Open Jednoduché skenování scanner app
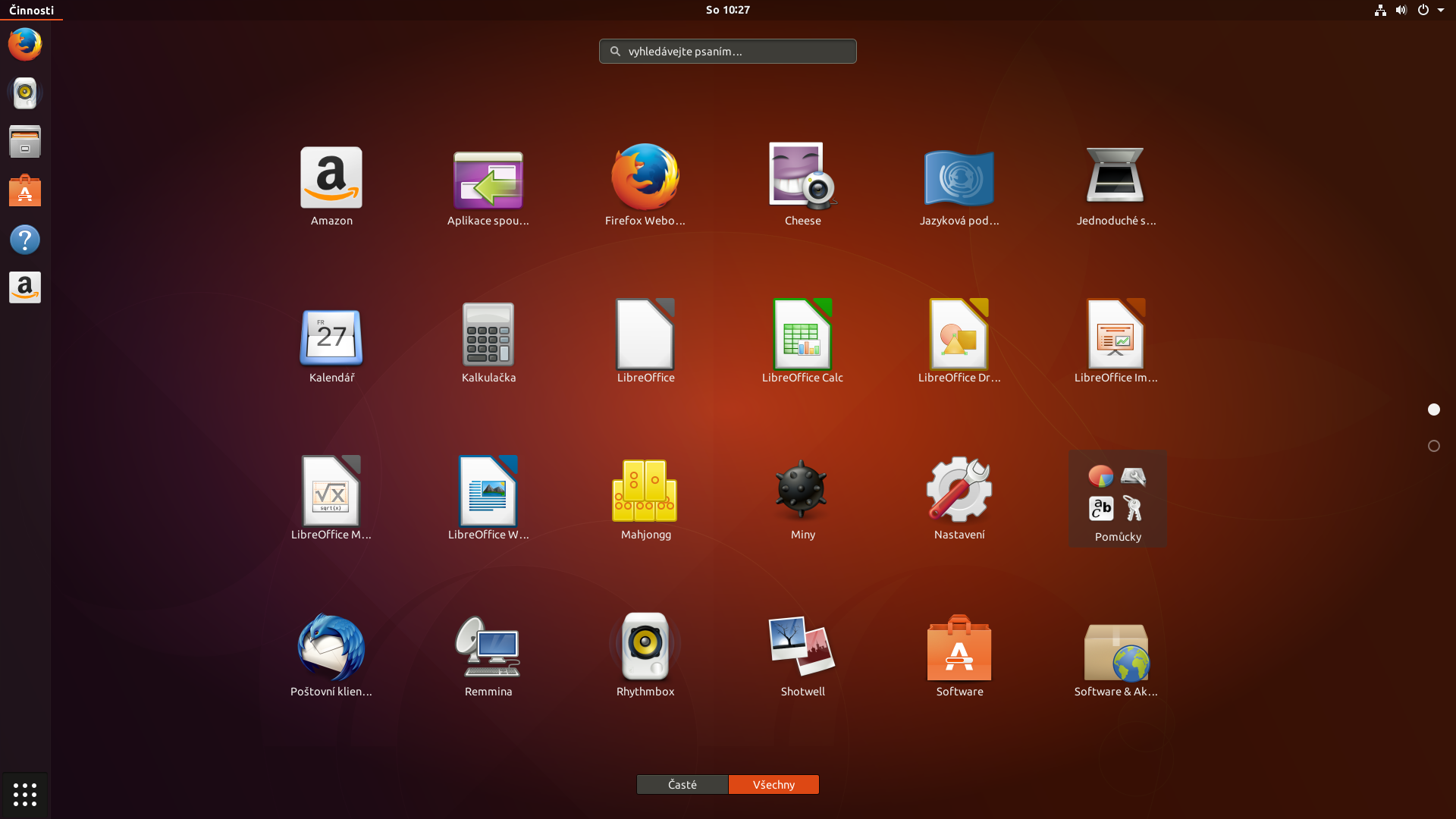Screen dimensions: 1456x819 1116,186
